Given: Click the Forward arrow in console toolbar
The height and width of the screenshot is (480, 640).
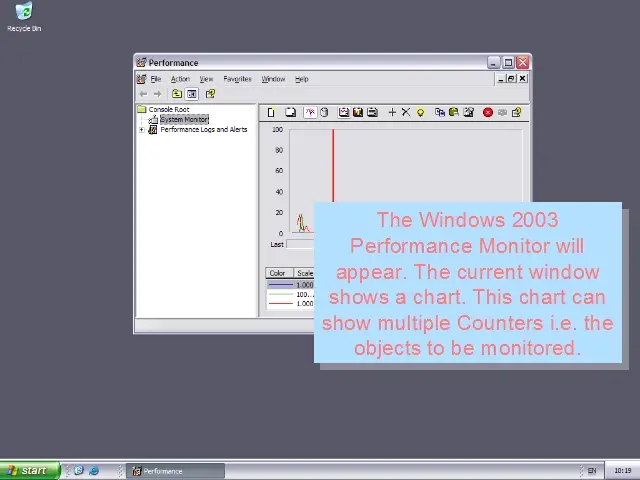Looking at the screenshot, I should pos(157,94).
